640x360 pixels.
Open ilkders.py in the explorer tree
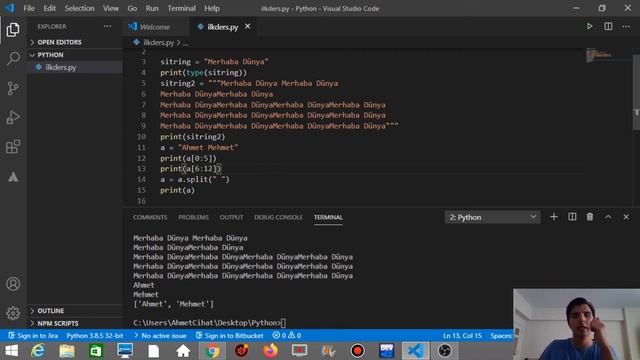pos(75,67)
